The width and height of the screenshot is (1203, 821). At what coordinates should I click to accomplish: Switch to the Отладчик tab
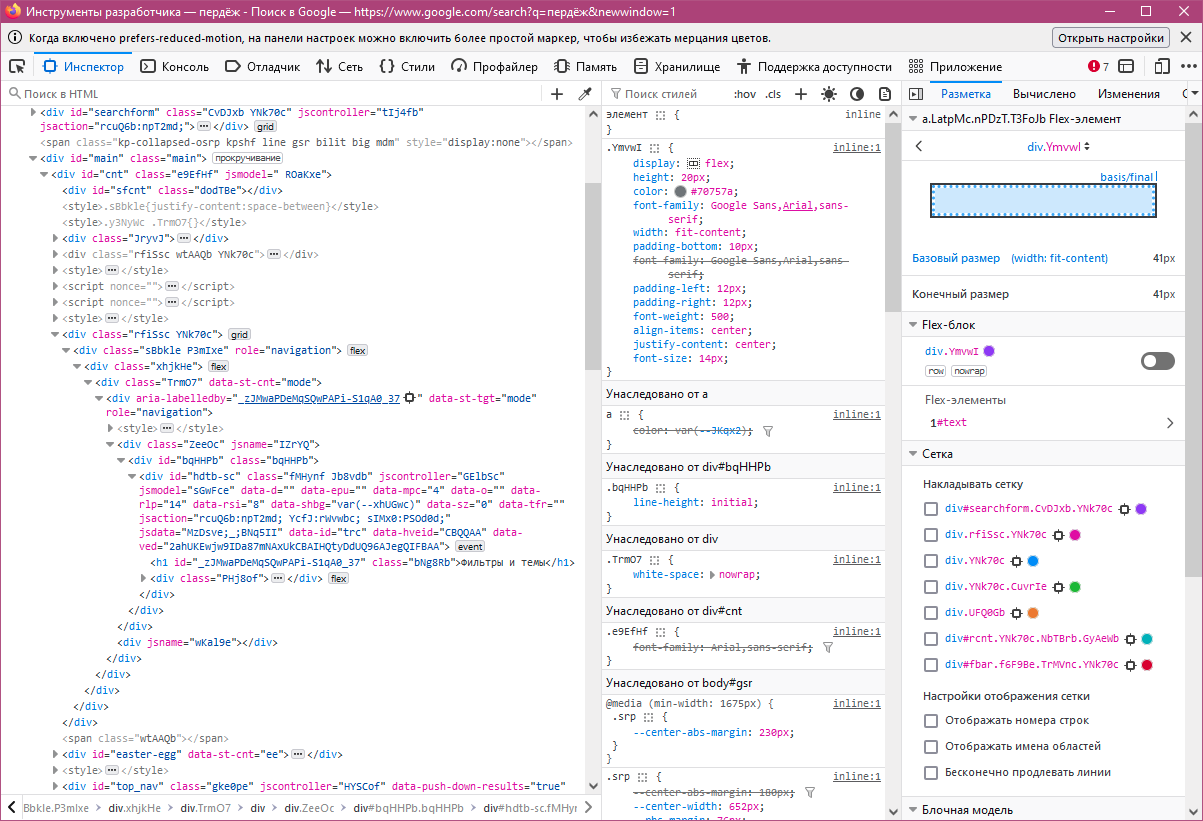(263, 67)
